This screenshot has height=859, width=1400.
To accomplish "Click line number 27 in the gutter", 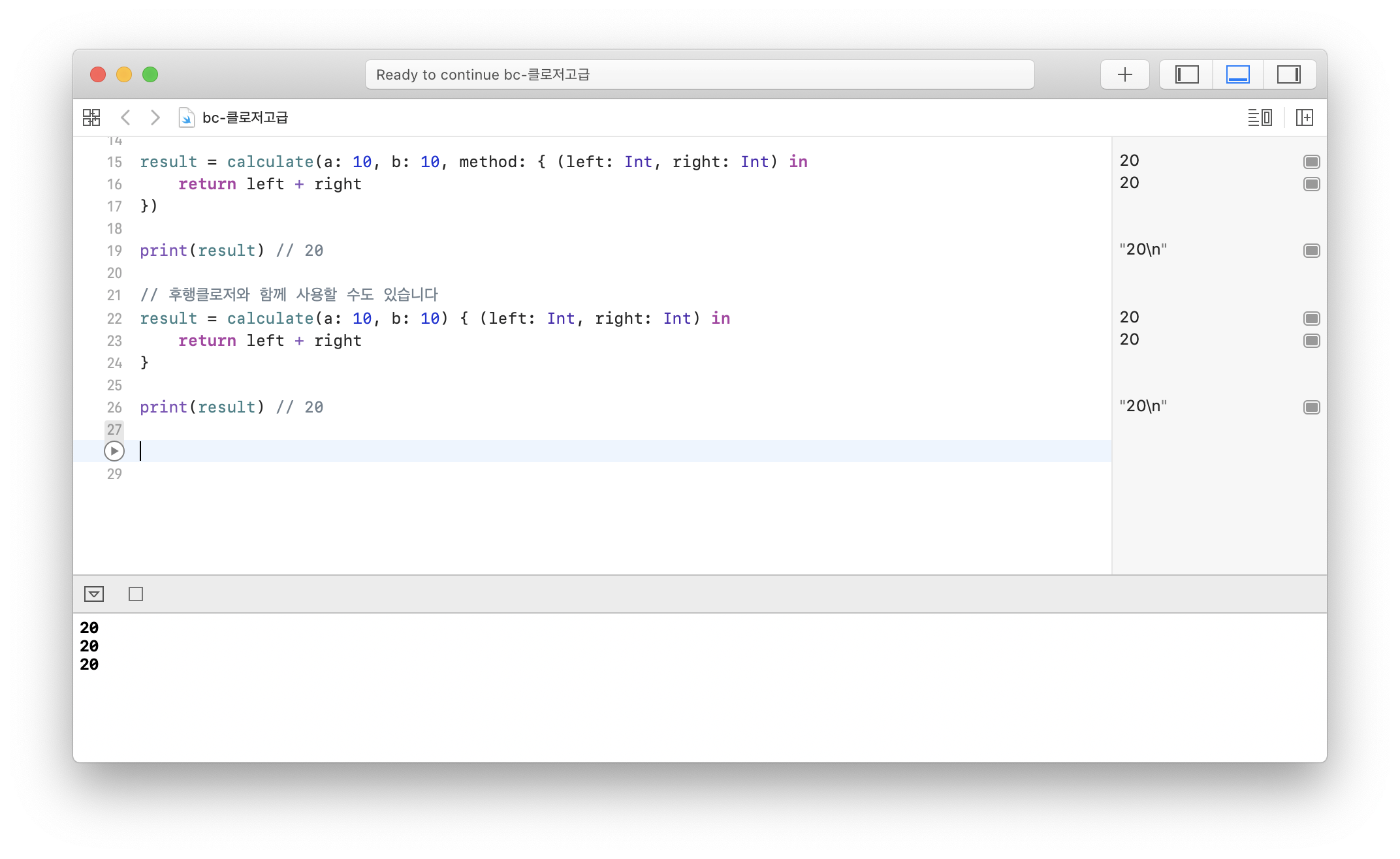I will pos(114,429).
